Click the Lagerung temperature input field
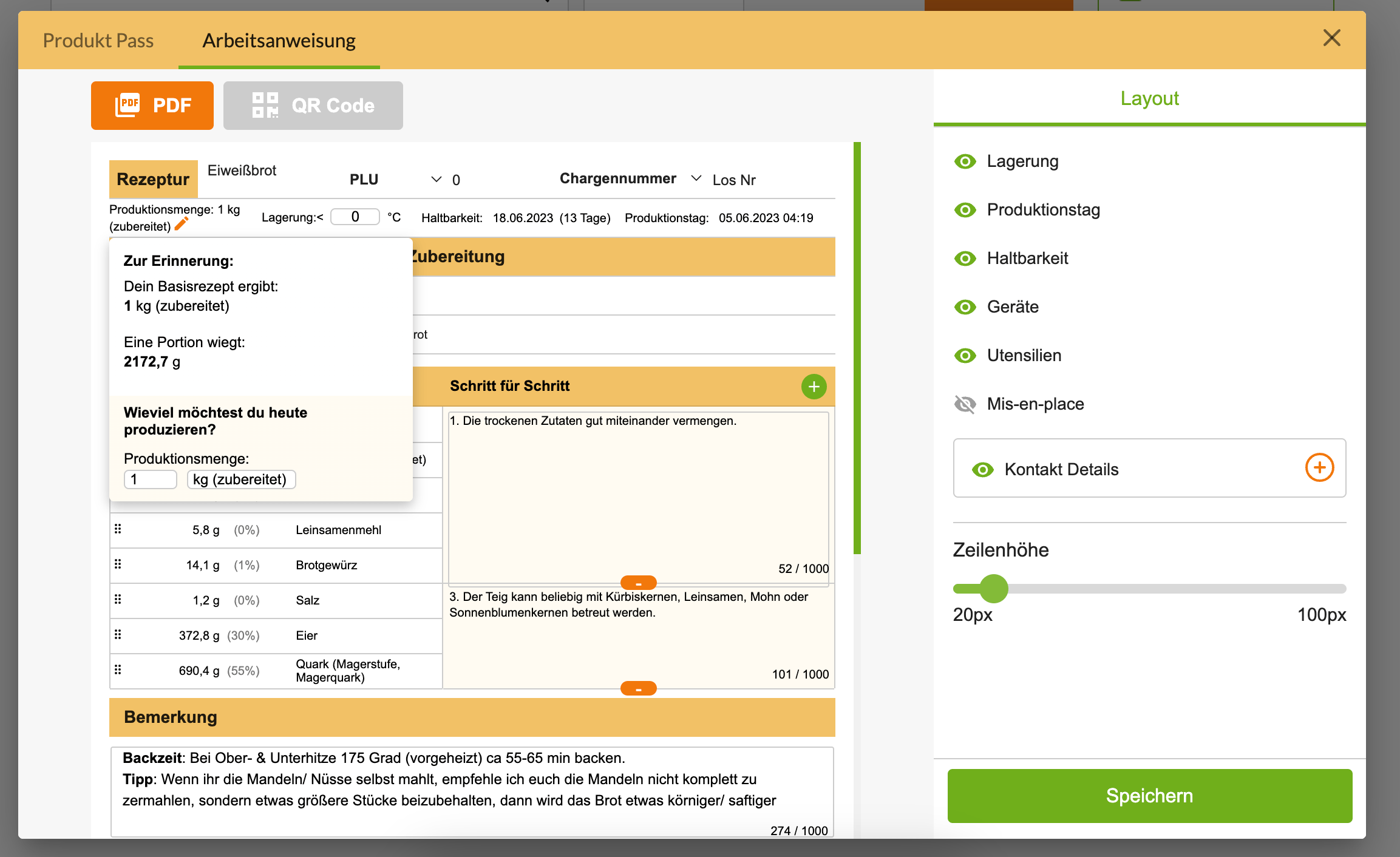This screenshot has height=857, width=1400. point(355,217)
